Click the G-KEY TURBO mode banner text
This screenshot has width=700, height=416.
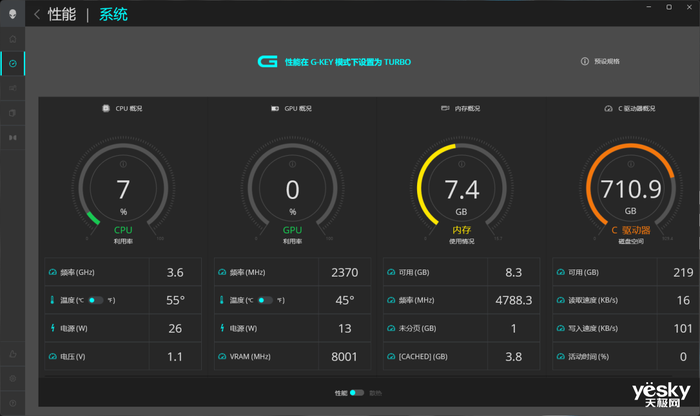point(348,62)
